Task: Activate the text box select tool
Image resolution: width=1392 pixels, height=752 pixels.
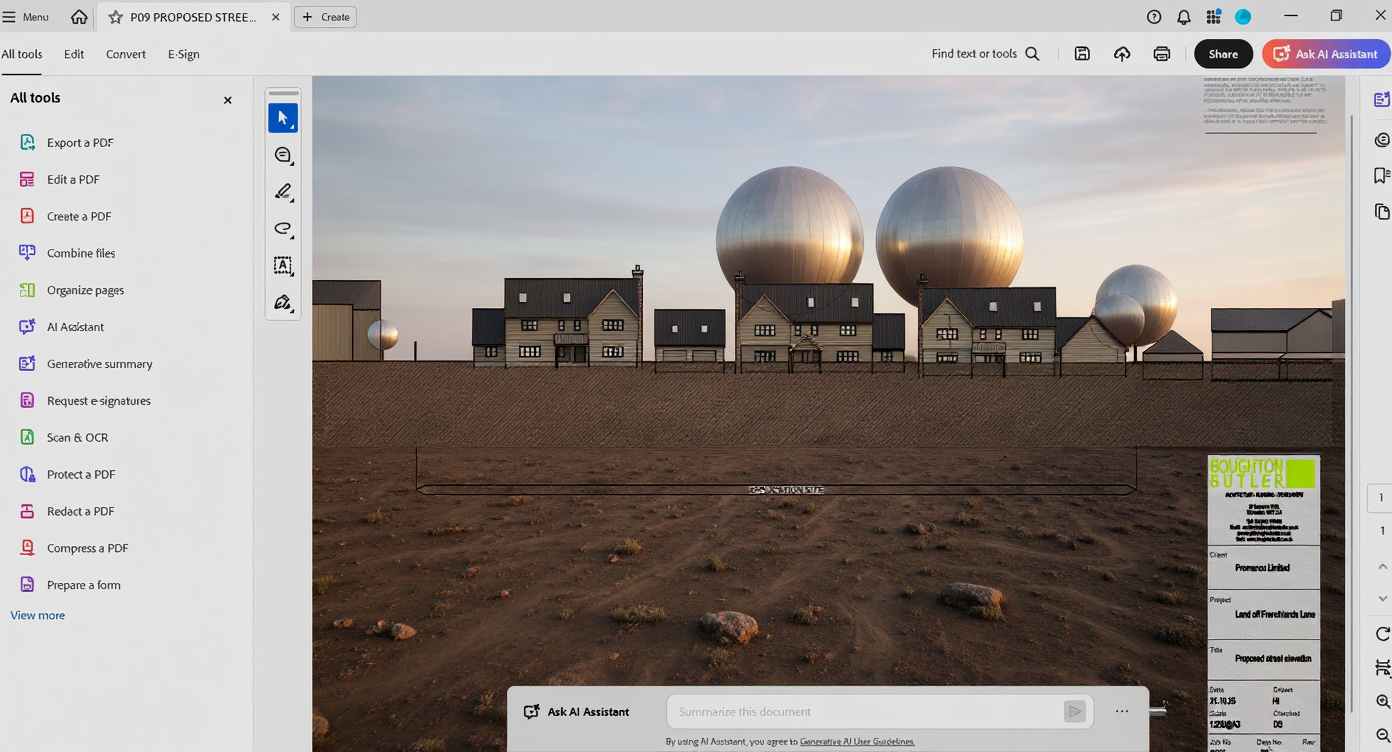Action: 283,266
